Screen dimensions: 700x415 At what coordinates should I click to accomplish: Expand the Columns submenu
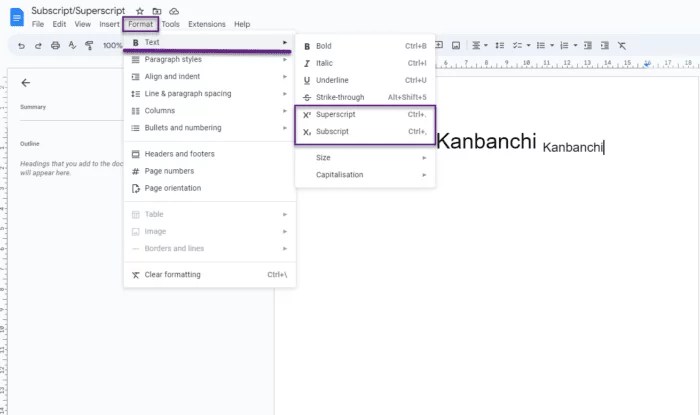click(x=210, y=111)
